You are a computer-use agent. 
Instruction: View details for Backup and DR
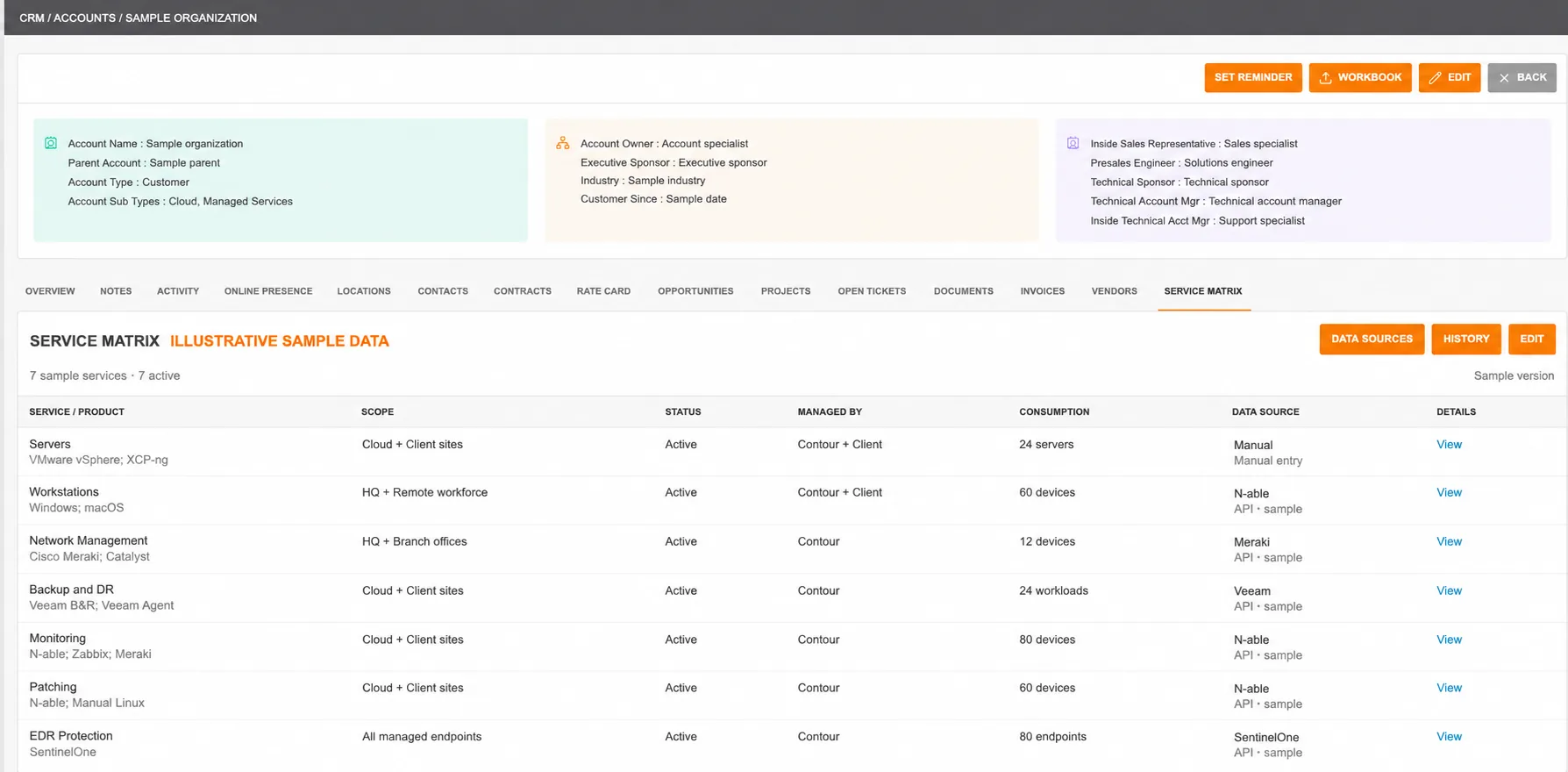click(1449, 591)
